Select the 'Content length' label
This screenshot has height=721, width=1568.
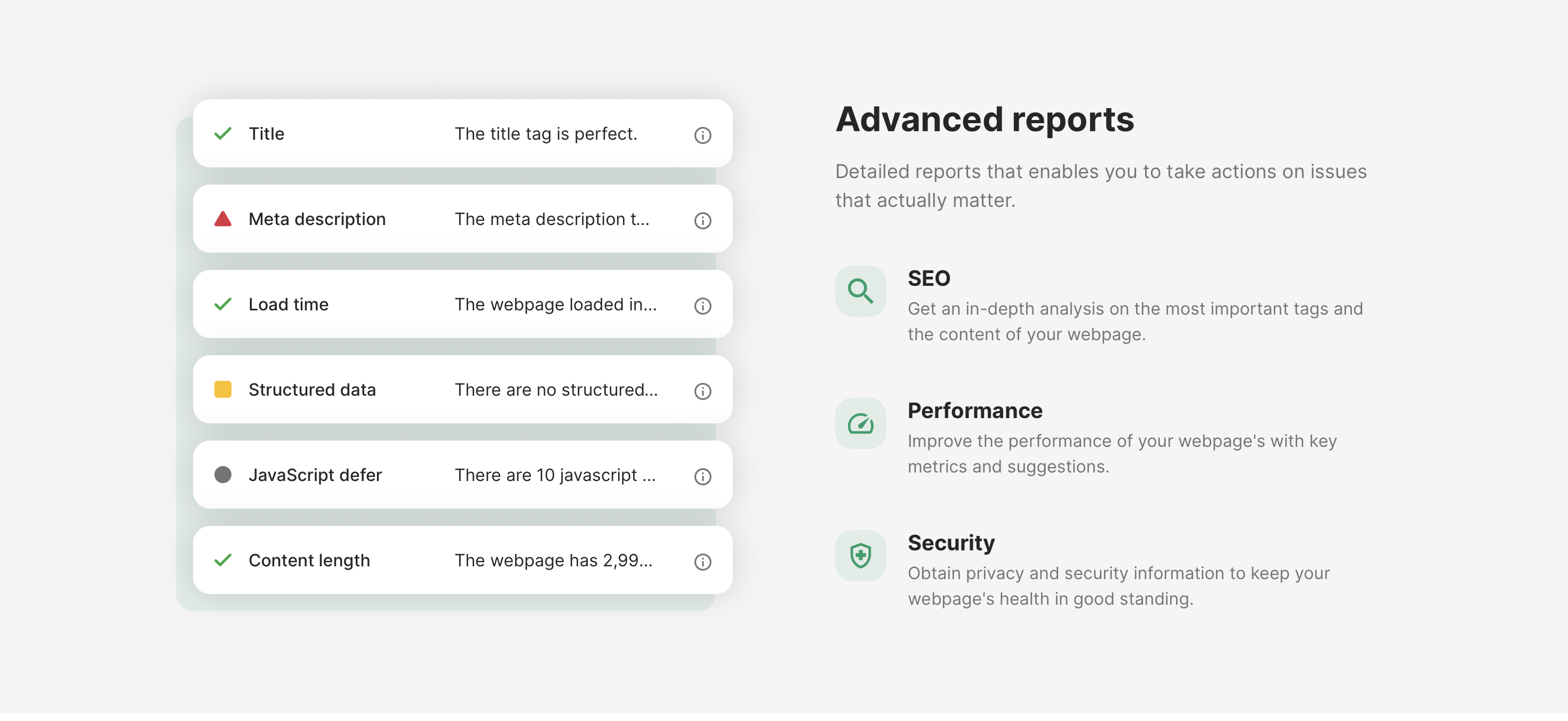tap(309, 560)
